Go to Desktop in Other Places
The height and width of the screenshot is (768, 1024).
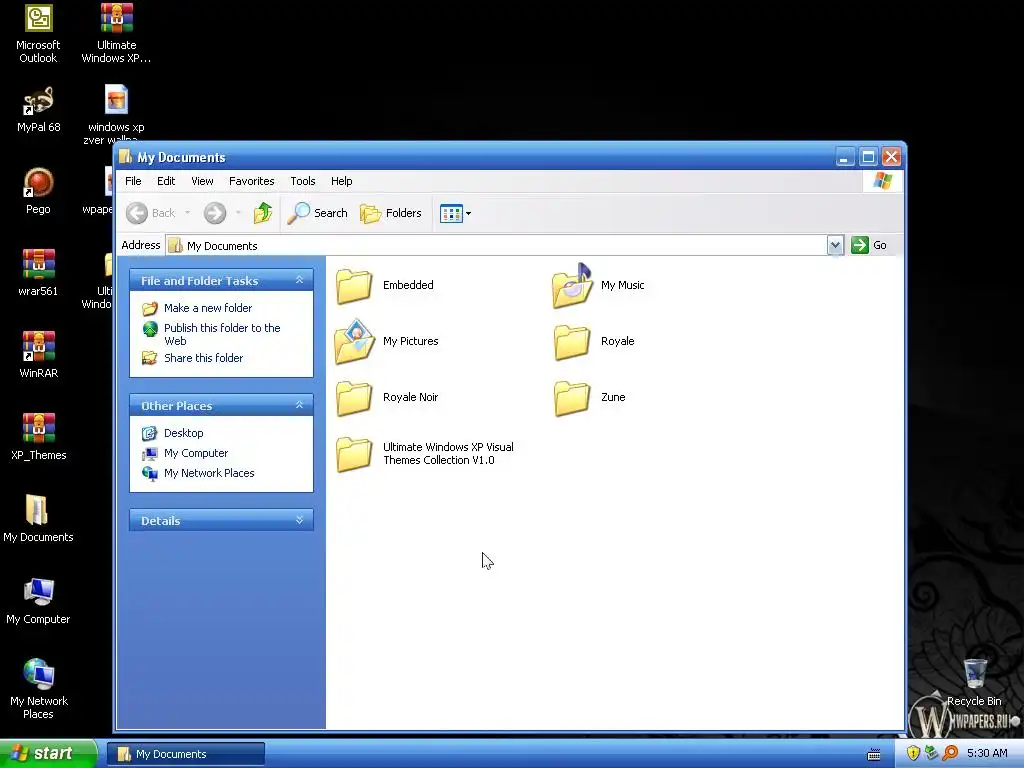184,433
